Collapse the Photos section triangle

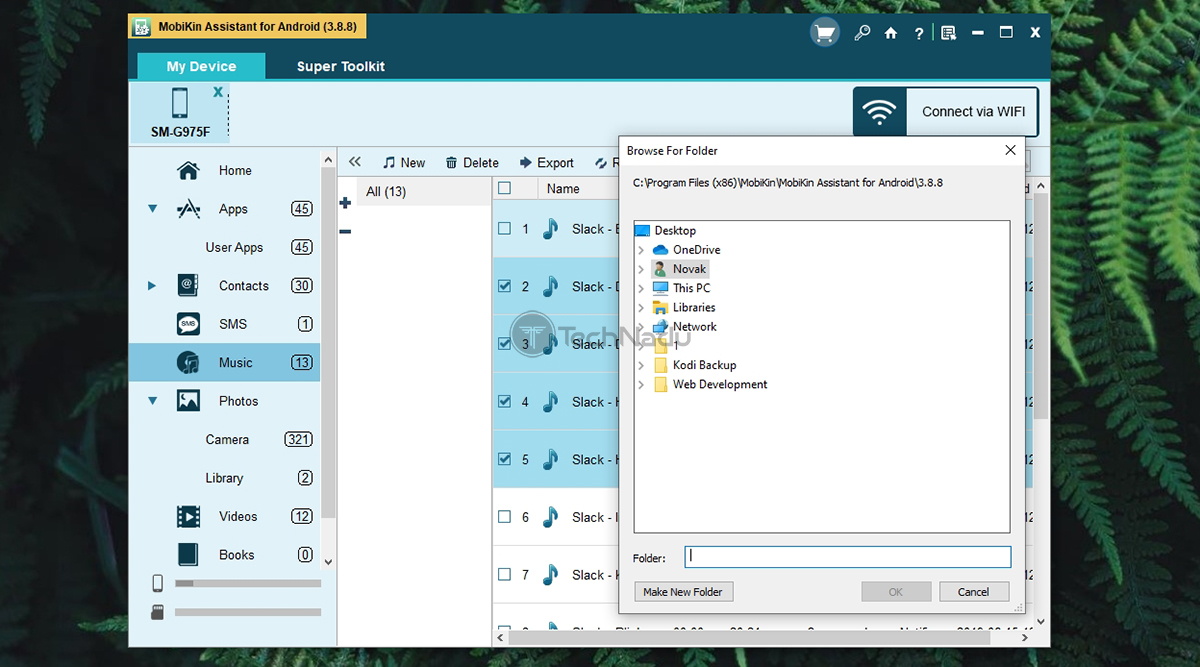pos(152,401)
